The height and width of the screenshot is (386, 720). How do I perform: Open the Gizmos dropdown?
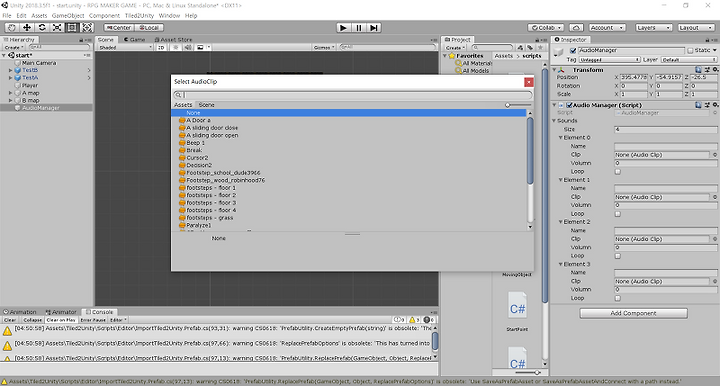pos(323,47)
